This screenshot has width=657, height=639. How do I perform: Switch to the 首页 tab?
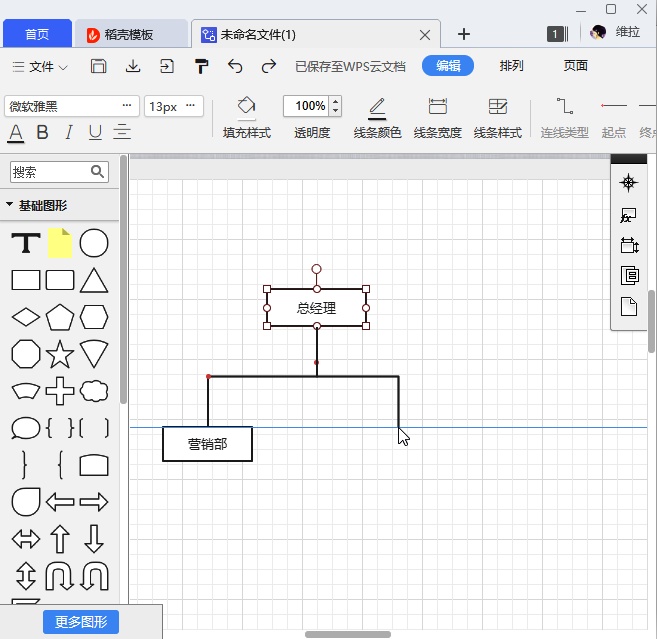(37, 34)
